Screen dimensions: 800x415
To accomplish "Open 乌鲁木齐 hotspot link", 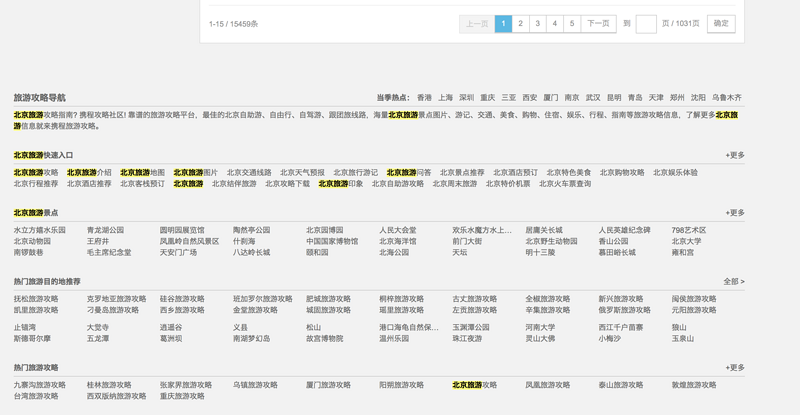I will click(x=727, y=97).
